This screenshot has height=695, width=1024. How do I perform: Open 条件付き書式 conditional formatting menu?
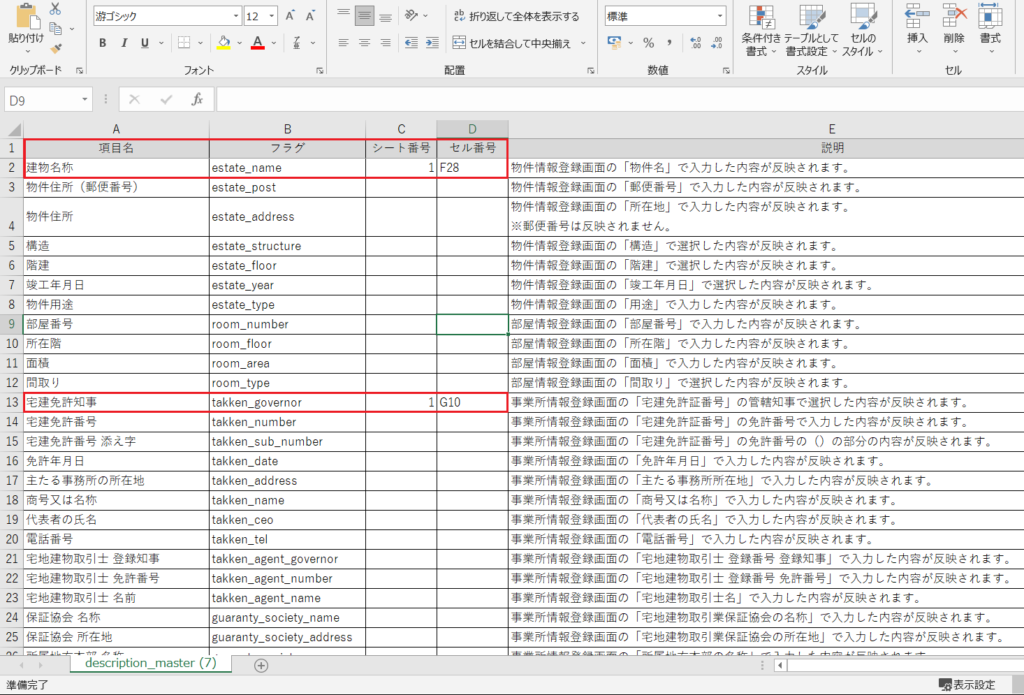click(x=761, y=29)
